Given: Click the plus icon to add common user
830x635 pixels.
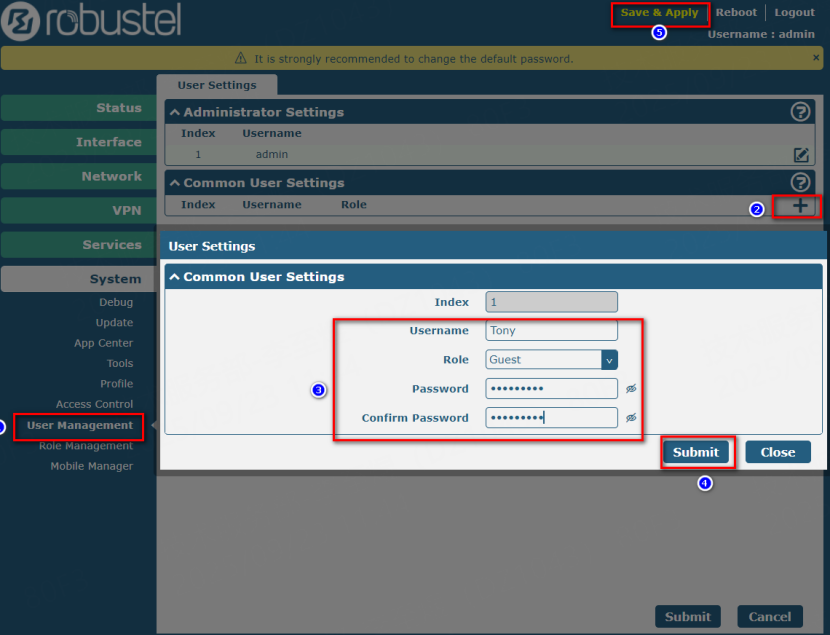Looking at the screenshot, I should [x=800, y=206].
